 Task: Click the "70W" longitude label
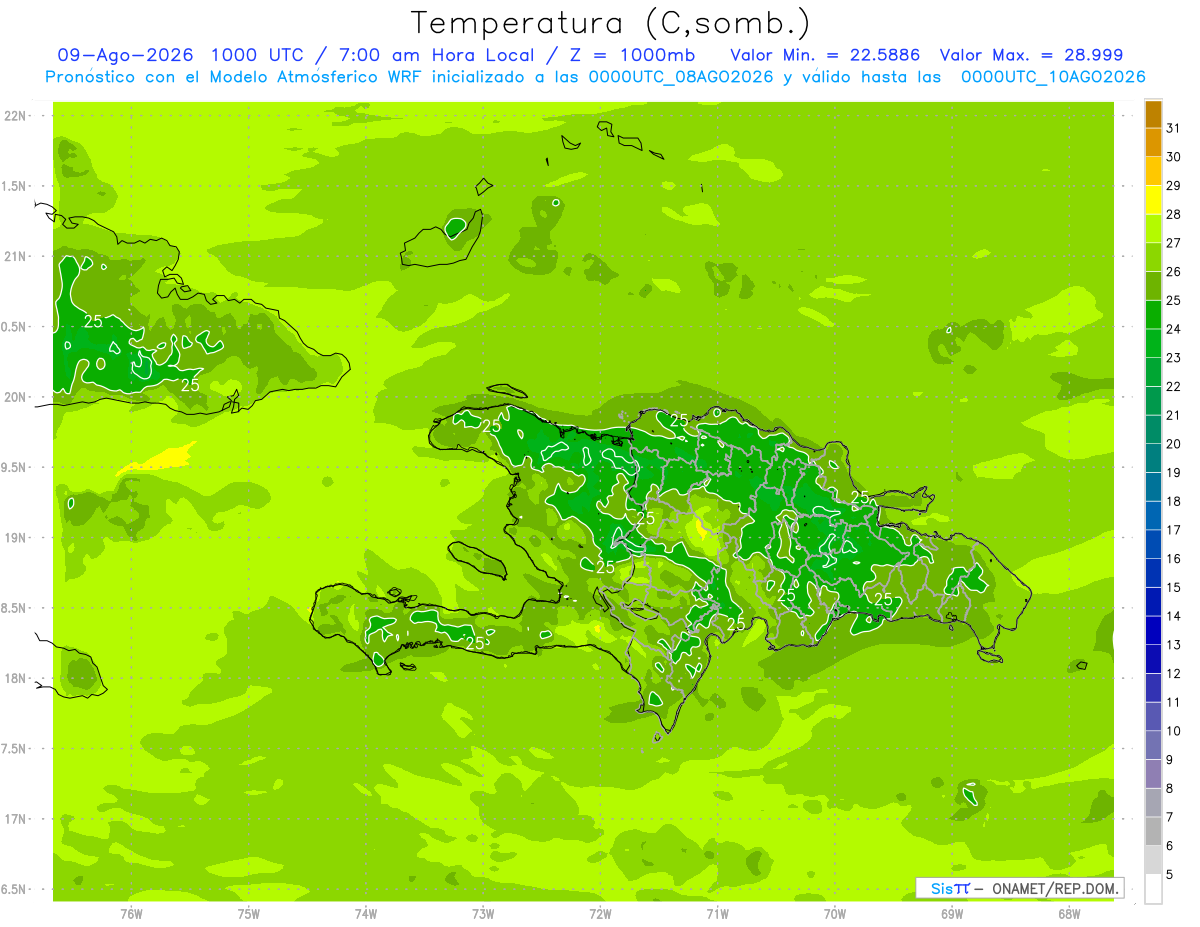[x=835, y=914]
